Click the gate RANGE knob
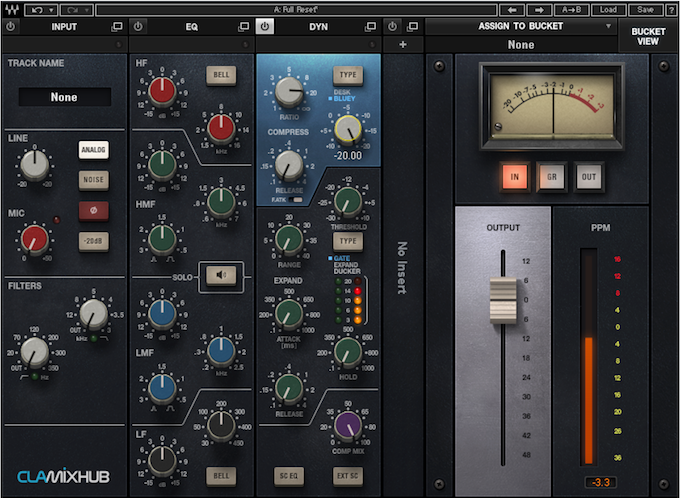 289,240
